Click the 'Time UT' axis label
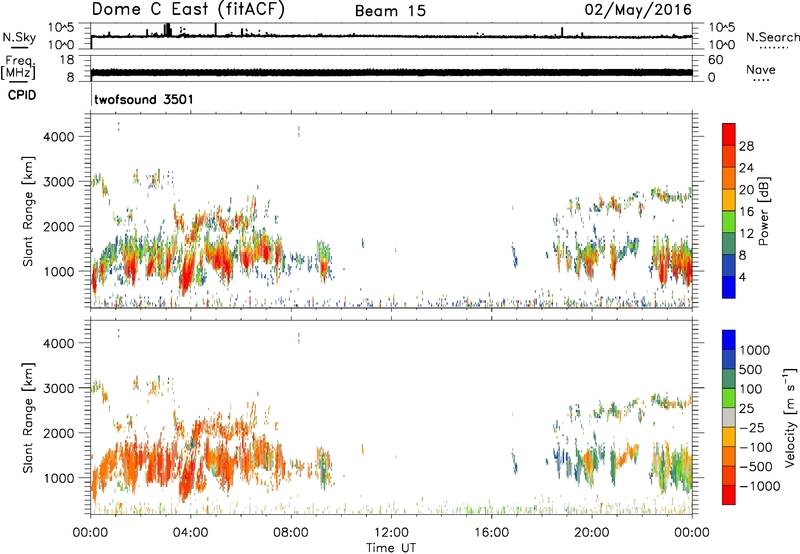Viewport: 800px width, 554px height. point(391,548)
